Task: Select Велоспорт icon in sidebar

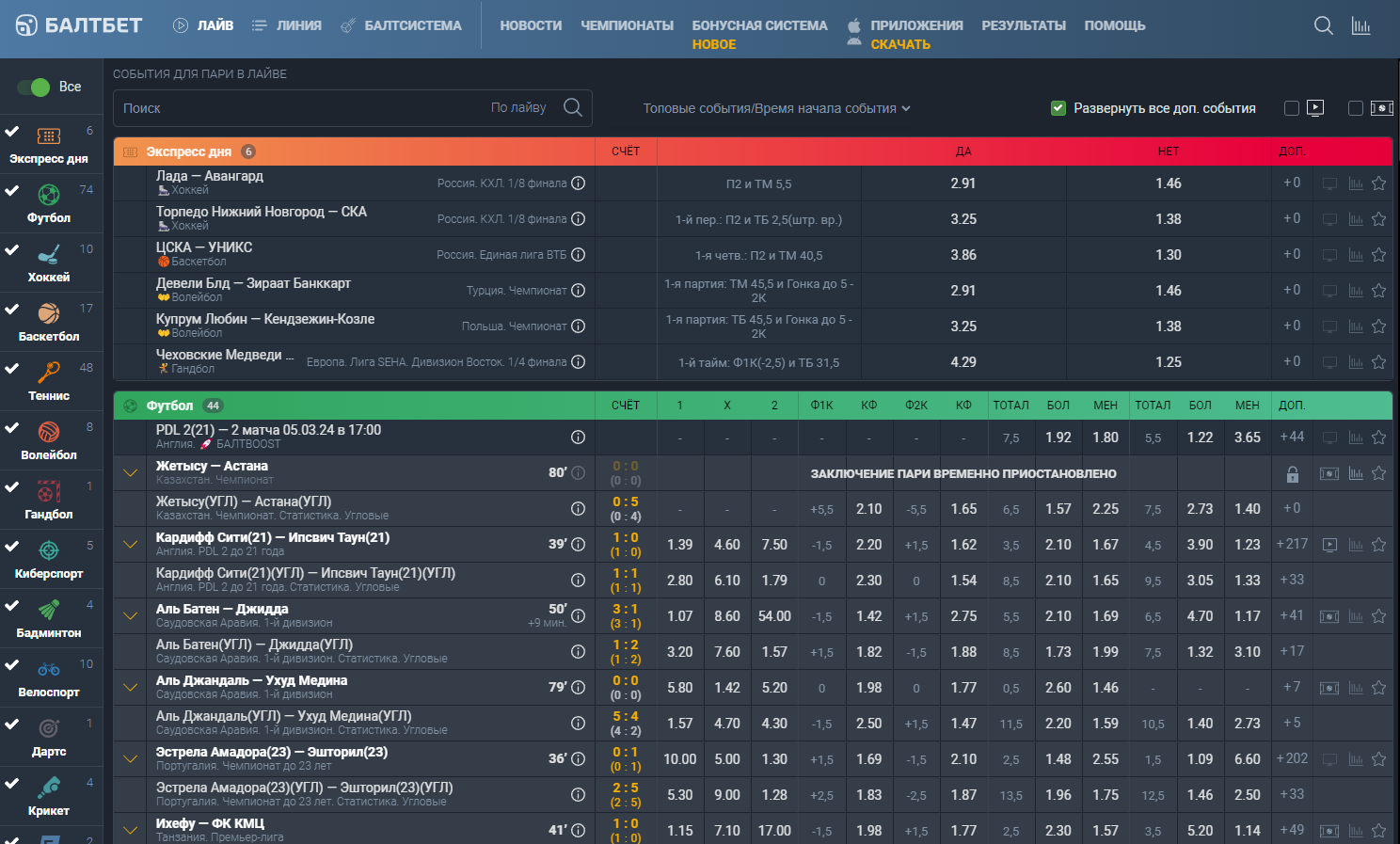Action: click(x=49, y=669)
